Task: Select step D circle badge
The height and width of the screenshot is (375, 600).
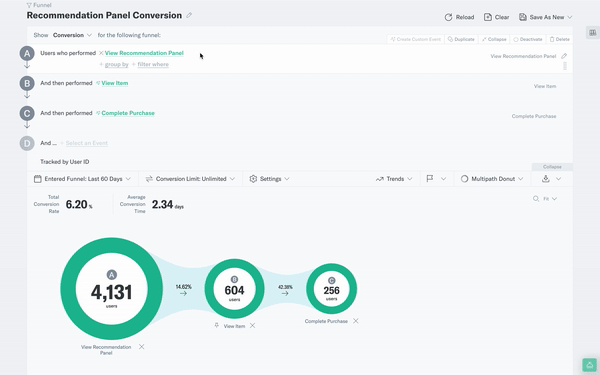Action: (x=27, y=143)
